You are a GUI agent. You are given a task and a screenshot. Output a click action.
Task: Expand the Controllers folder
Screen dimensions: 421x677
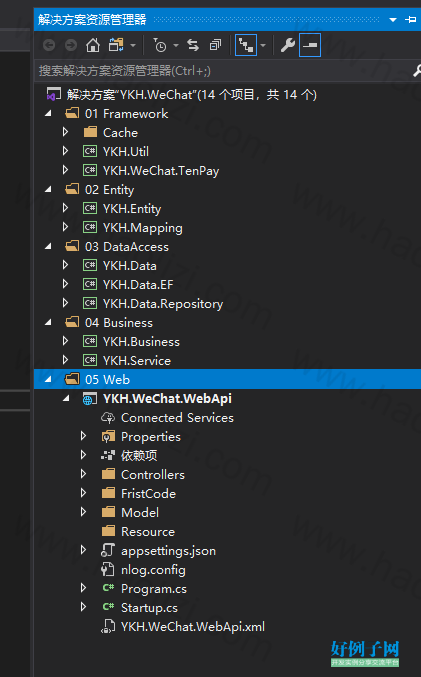84,474
